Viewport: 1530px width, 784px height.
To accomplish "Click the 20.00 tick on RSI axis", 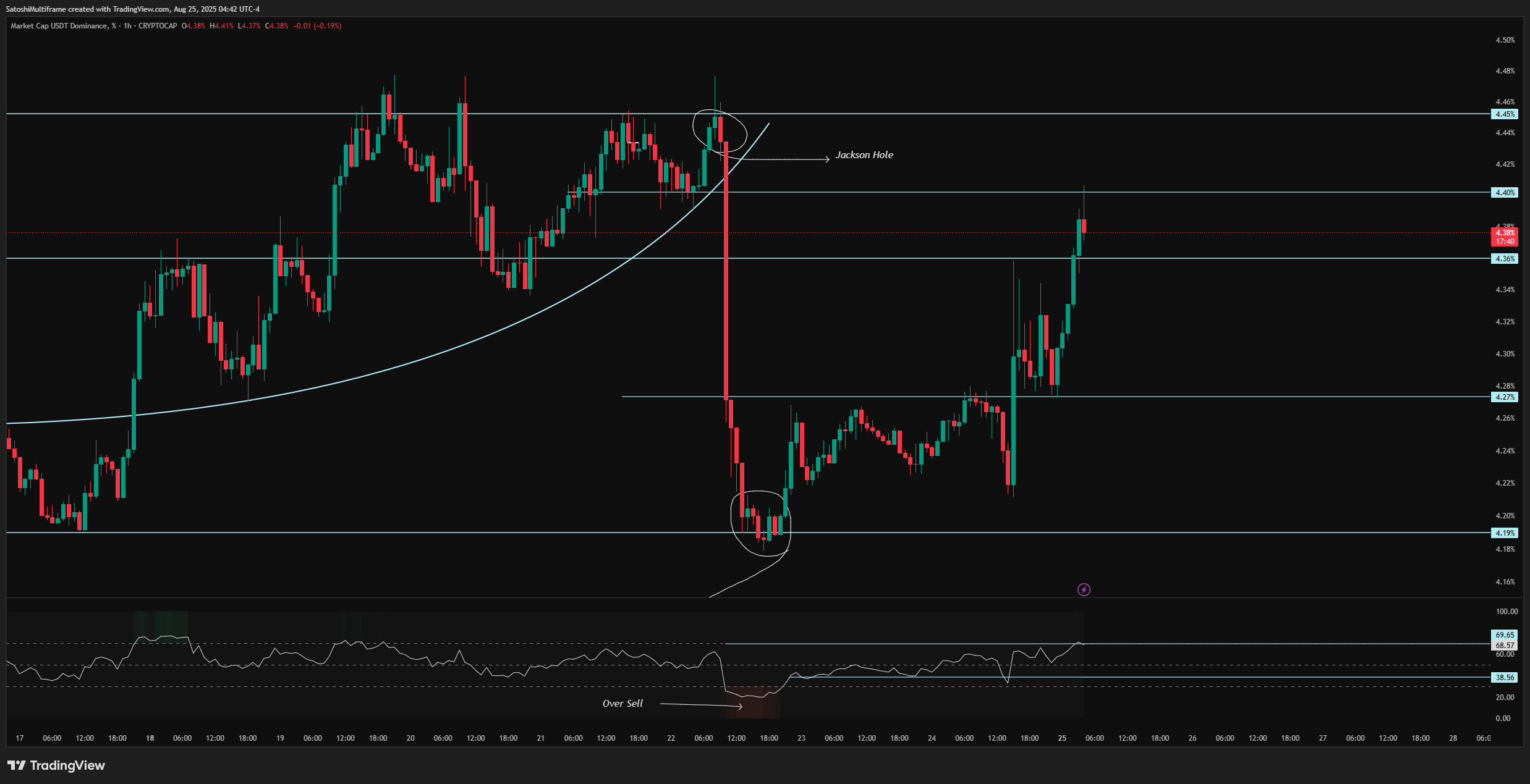I will (x=1505, y=698).
